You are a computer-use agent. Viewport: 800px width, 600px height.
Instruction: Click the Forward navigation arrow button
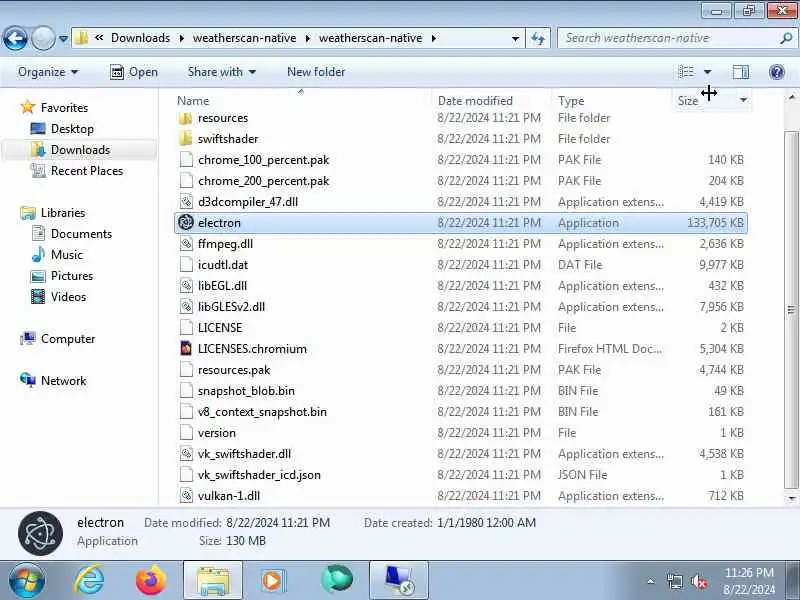tap(43, 38)
